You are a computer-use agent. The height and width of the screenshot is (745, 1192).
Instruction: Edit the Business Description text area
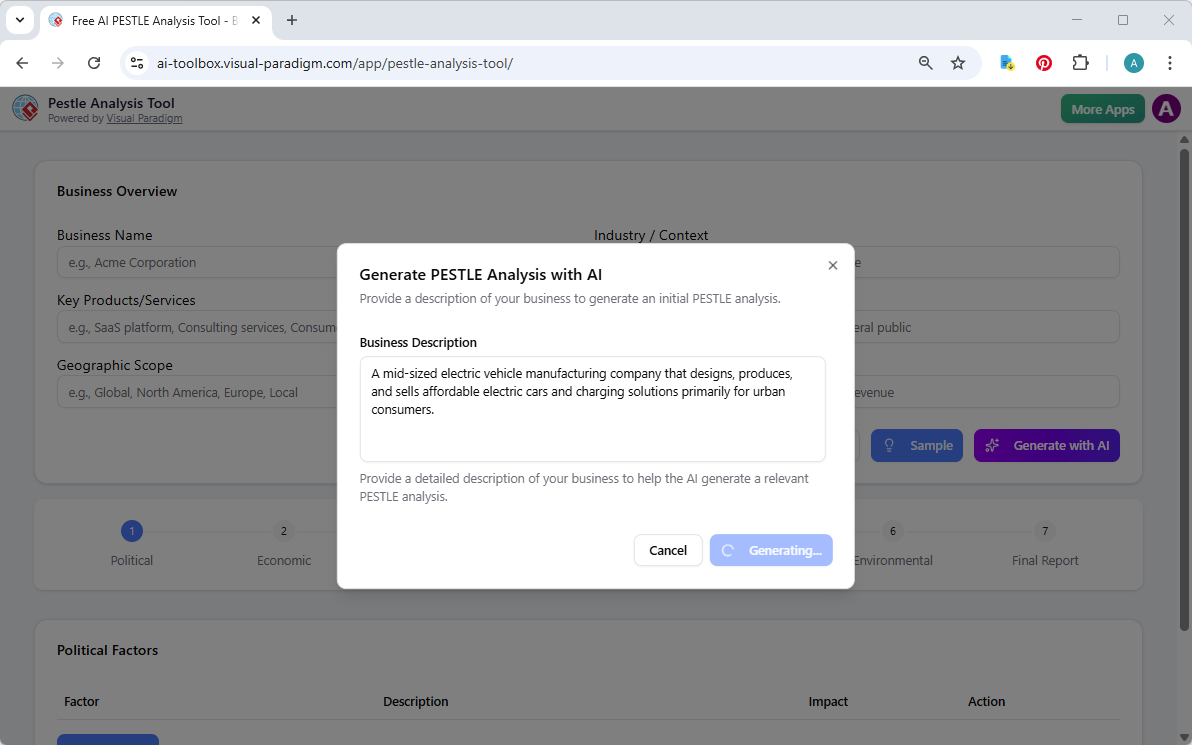(592, 408)
